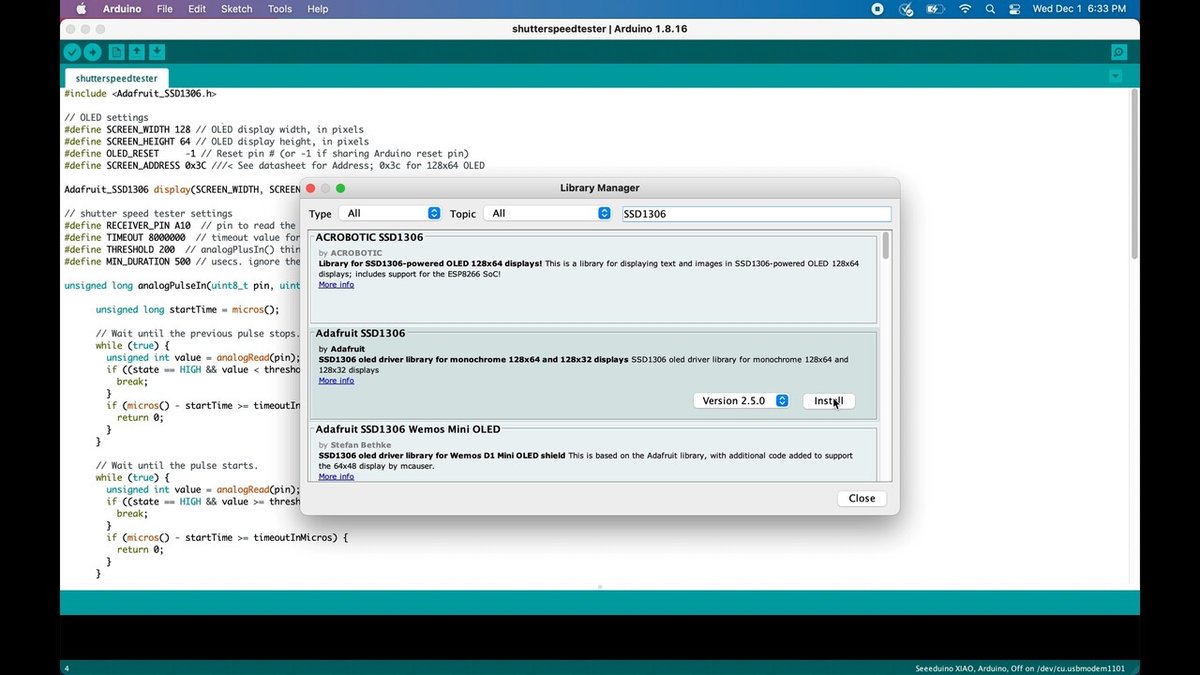Close the Library Manager dialog
The height and width of the screenshot is (675, 1200).
861,498
